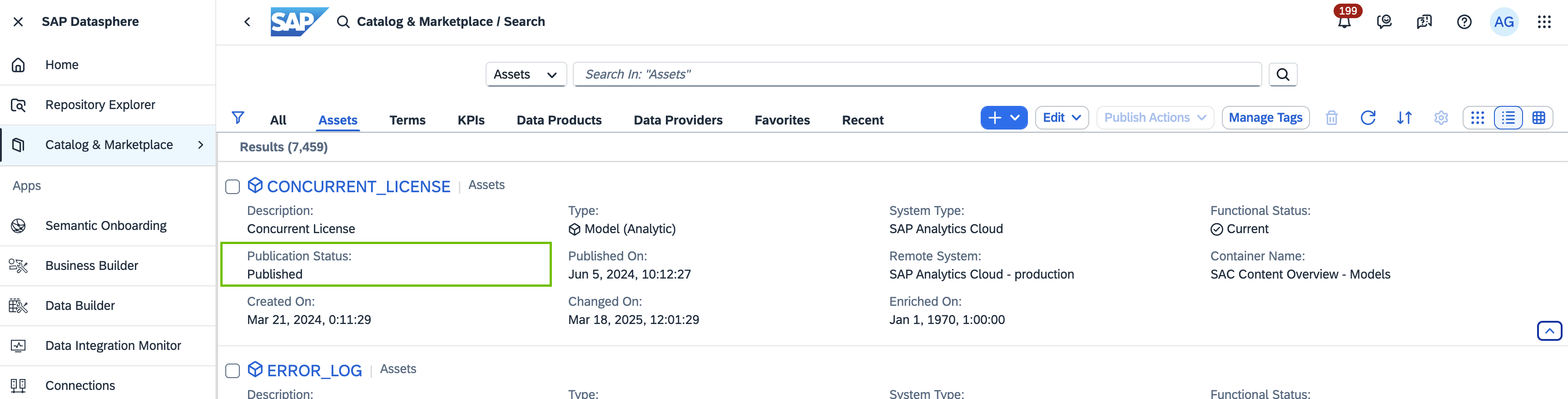Open the CONCURRENT_LICENSE asset link
This screenshot has height=399, width=1568.
358,186
